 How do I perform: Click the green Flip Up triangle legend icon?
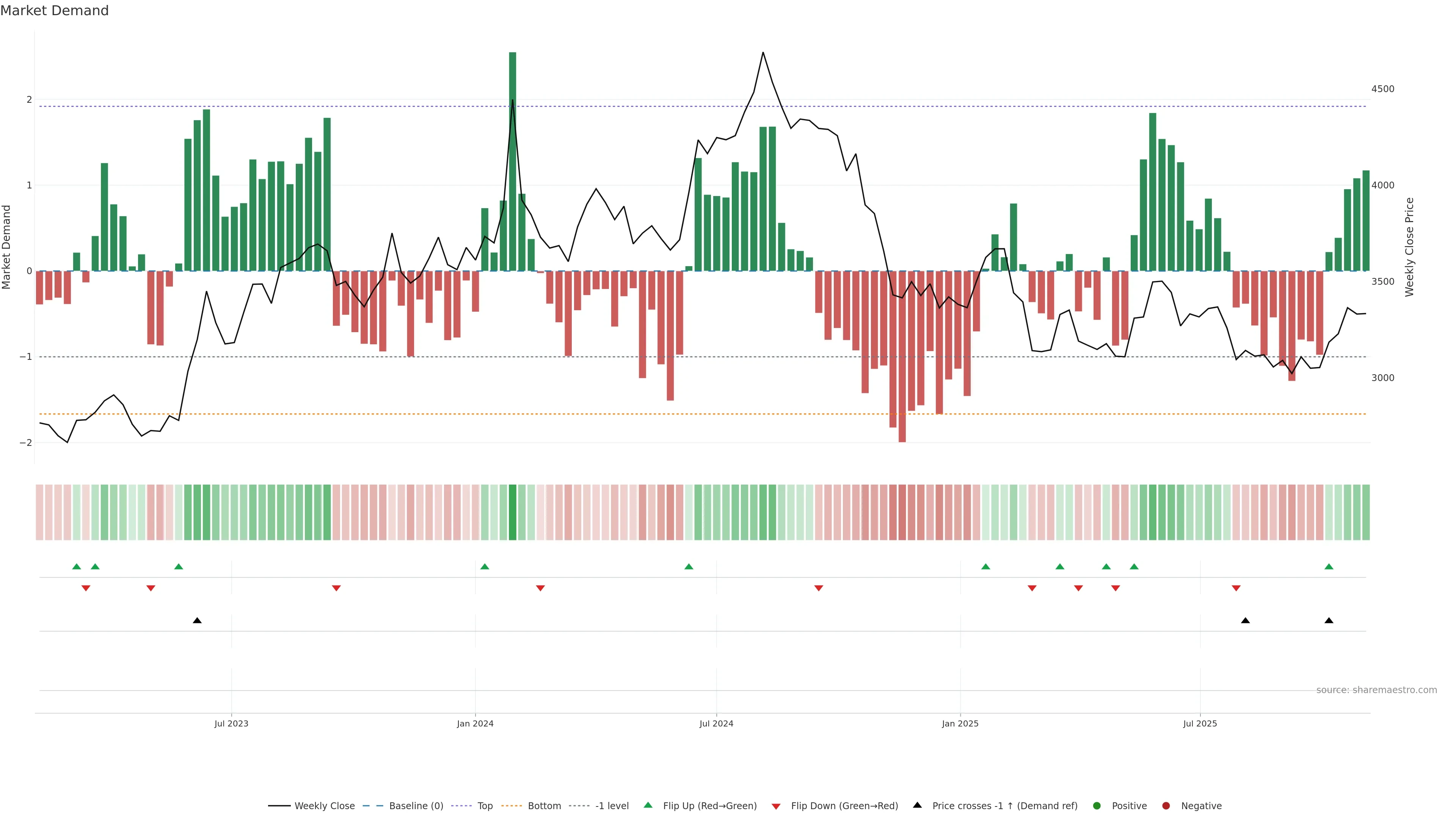pyautogui.click(x=648, y=805)
